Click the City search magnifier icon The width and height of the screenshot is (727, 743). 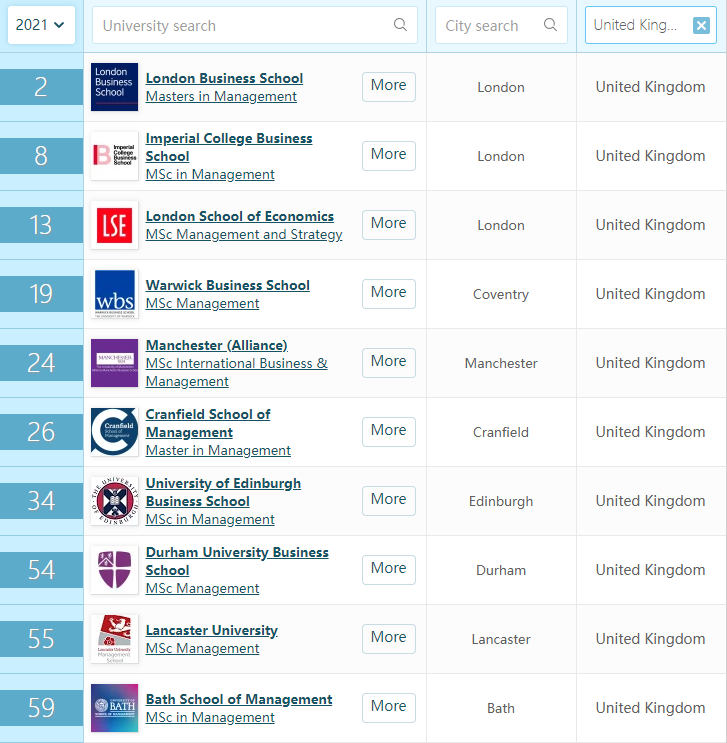550,25
